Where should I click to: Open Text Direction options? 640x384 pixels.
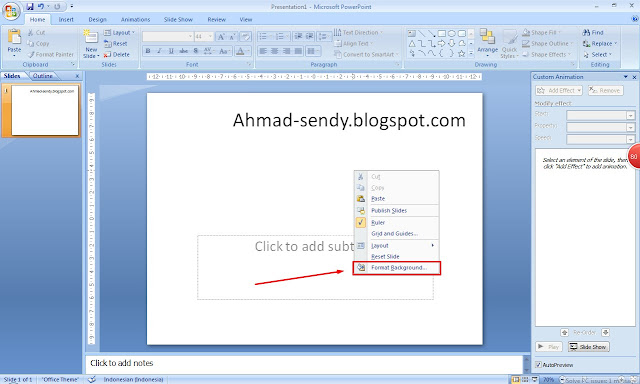[x=359, y=32]
